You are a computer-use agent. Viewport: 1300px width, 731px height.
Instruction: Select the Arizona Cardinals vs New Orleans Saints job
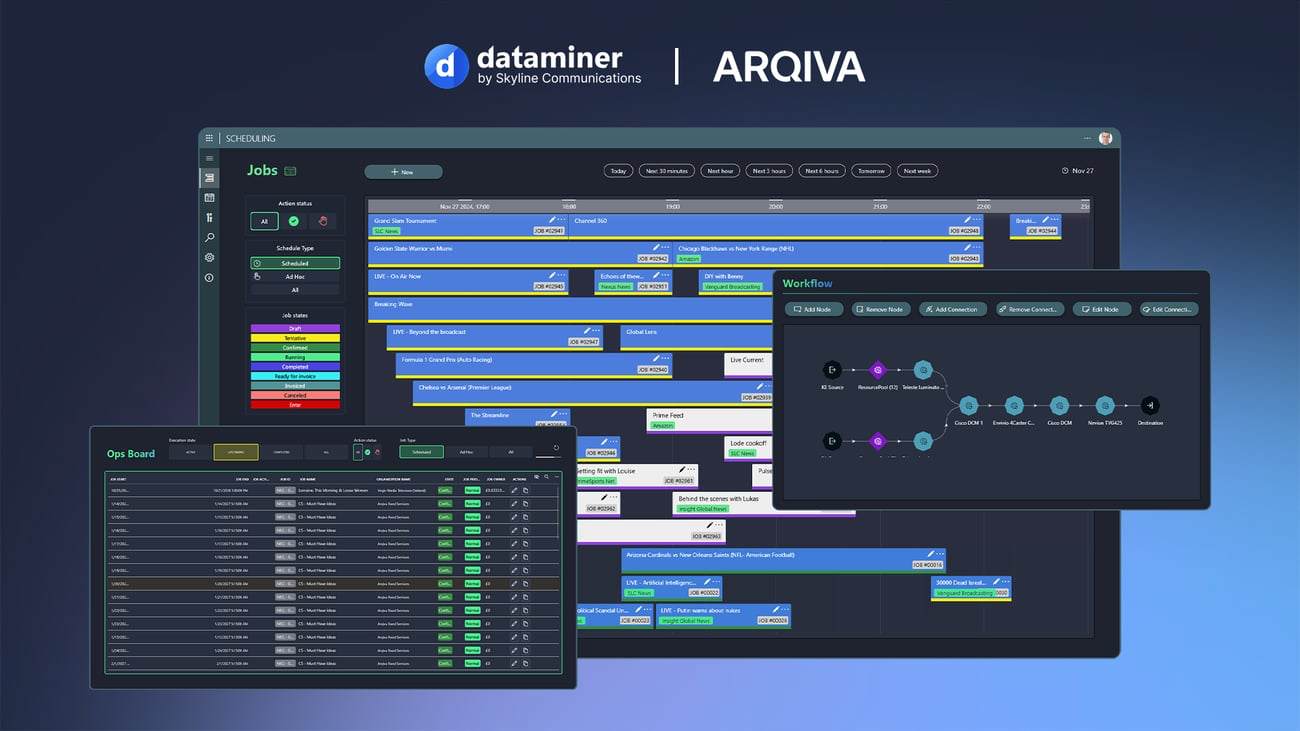(782, 560)
